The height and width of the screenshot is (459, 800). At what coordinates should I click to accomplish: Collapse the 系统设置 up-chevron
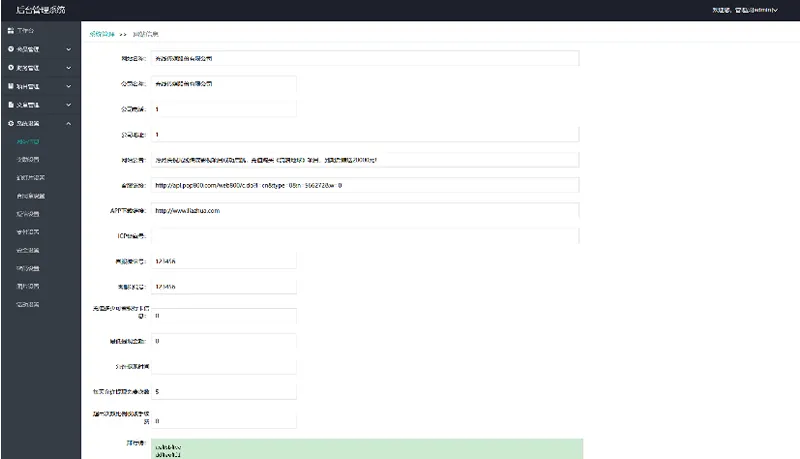coord(69,123)
